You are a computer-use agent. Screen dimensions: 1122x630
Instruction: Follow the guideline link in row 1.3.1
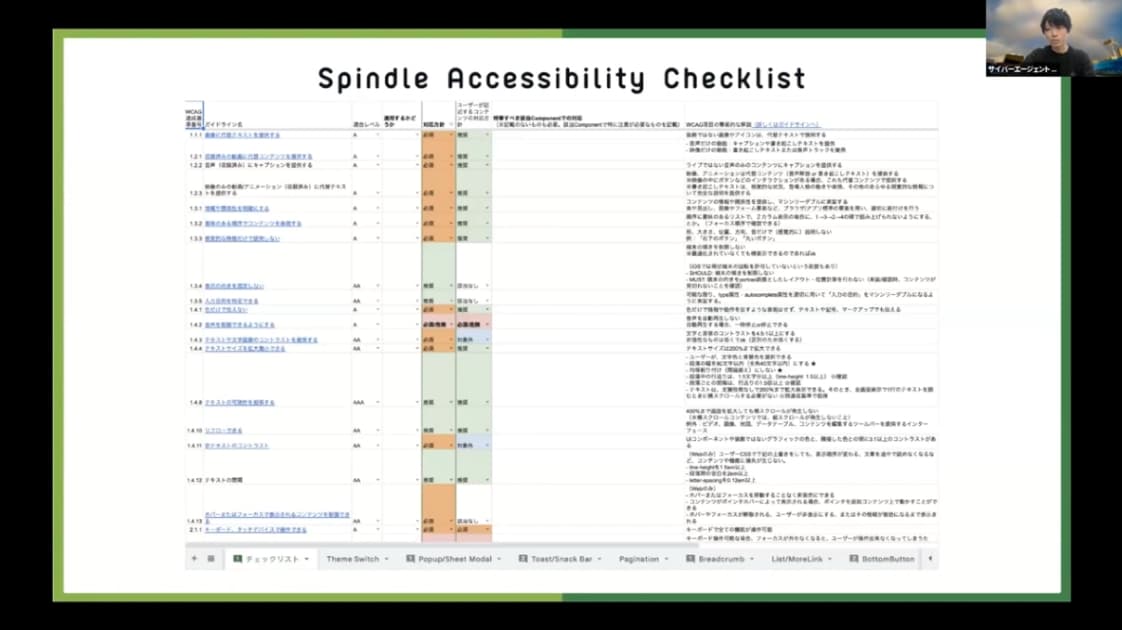pyautogui.click(x=237, y=208)
